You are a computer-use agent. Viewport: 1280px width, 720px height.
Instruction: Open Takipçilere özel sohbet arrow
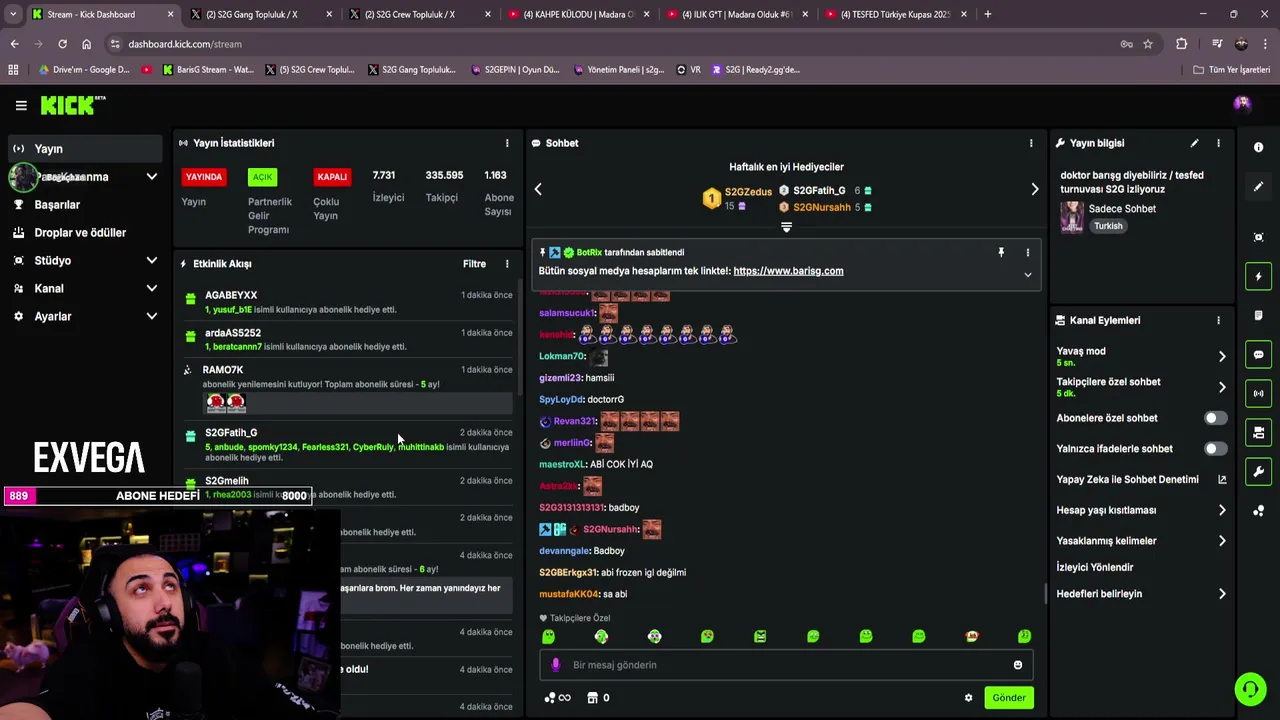tap(1222, 387)
